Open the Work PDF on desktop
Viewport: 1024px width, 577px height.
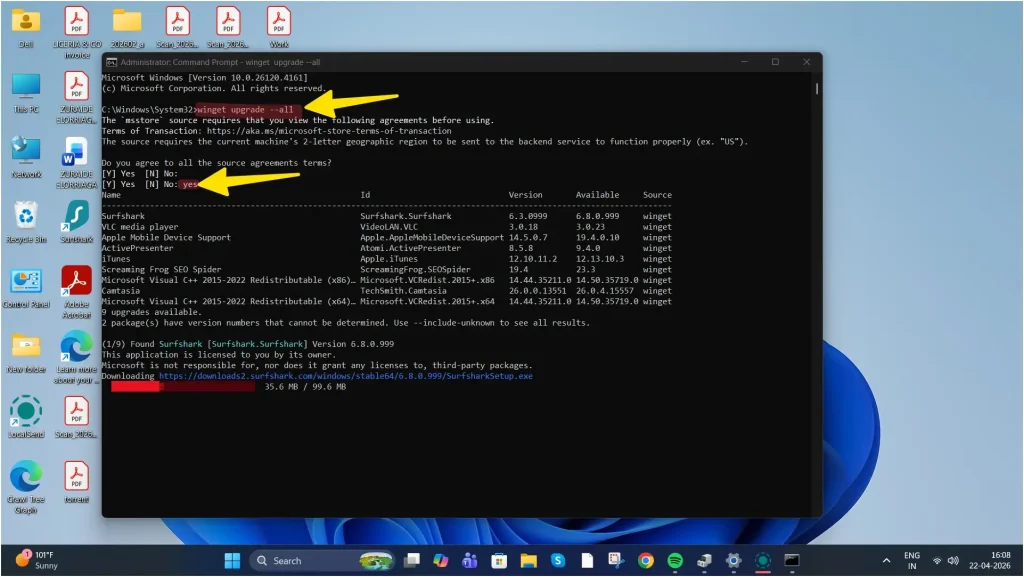279,27
